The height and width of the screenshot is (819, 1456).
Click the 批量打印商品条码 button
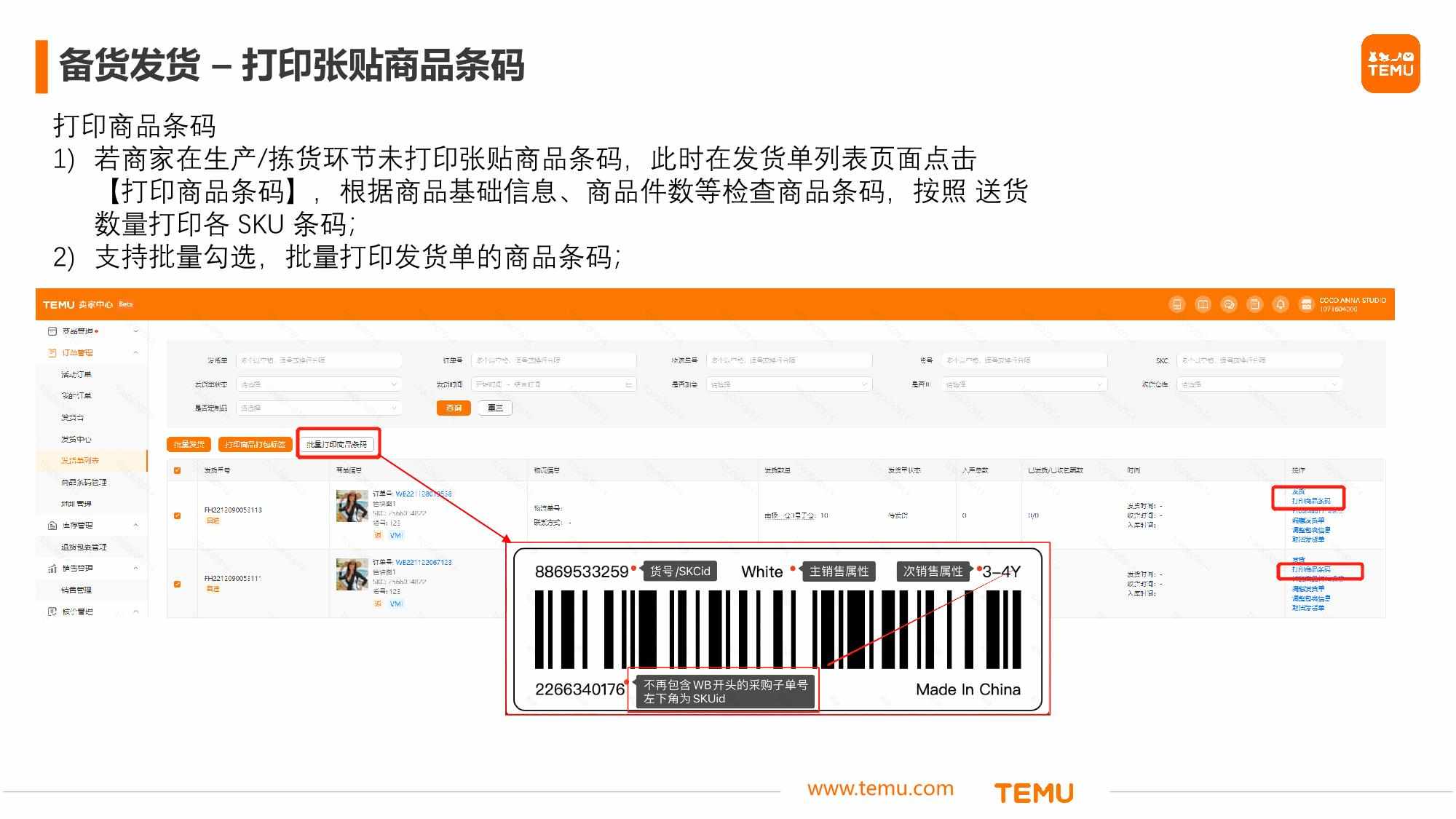click(x=337, y=444)
